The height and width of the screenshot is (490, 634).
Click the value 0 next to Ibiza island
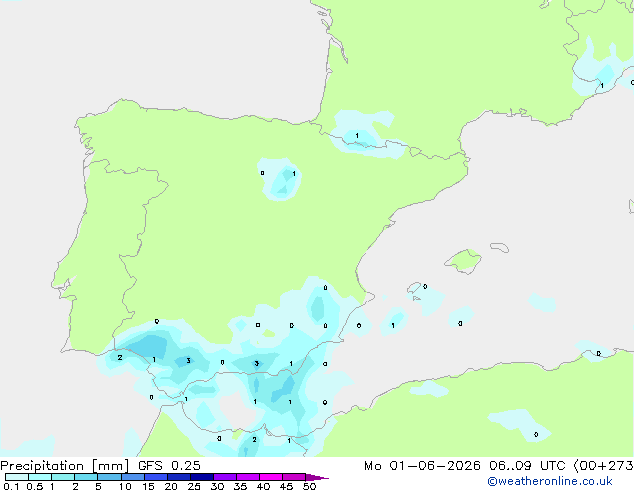425,287
